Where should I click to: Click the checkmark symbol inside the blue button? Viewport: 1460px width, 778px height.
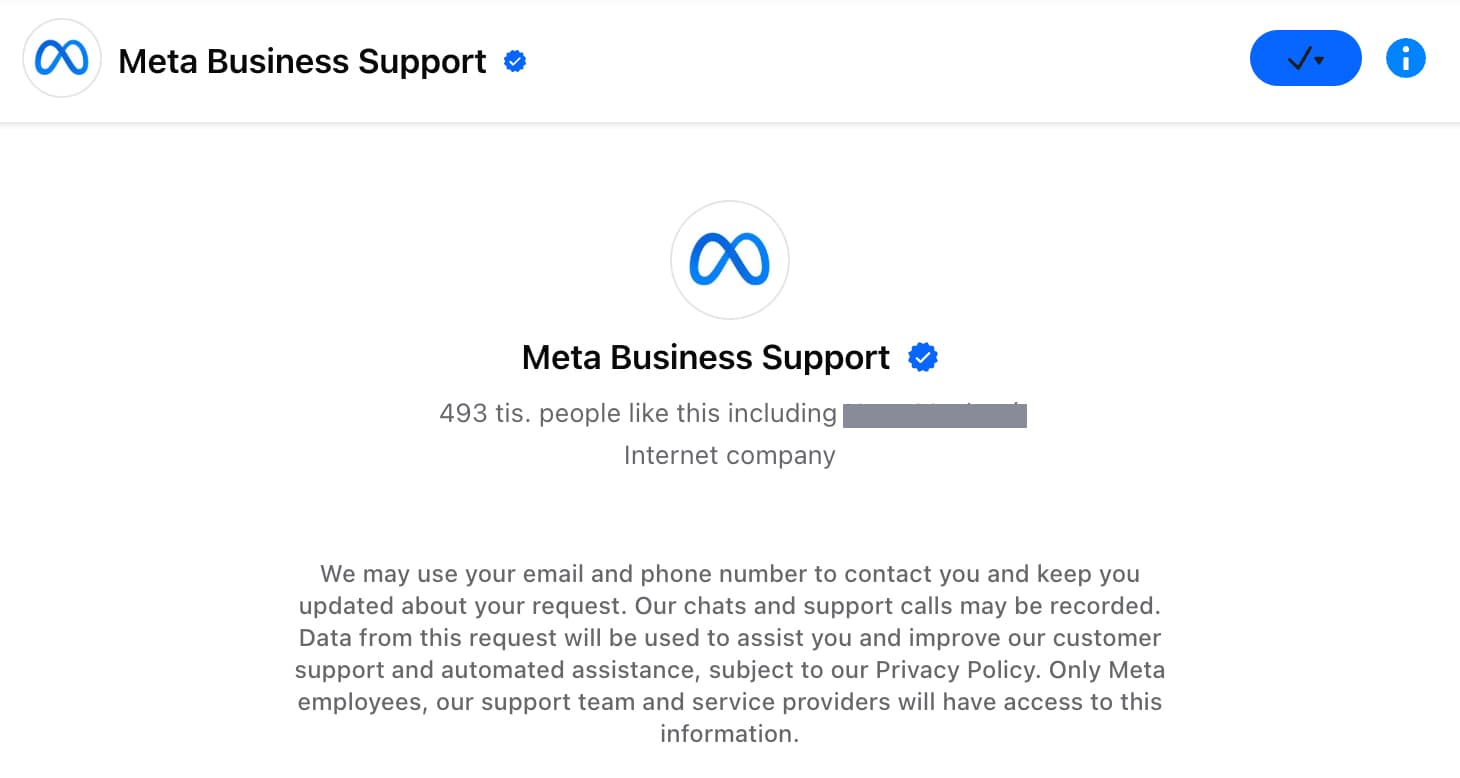coord(1299,59)
